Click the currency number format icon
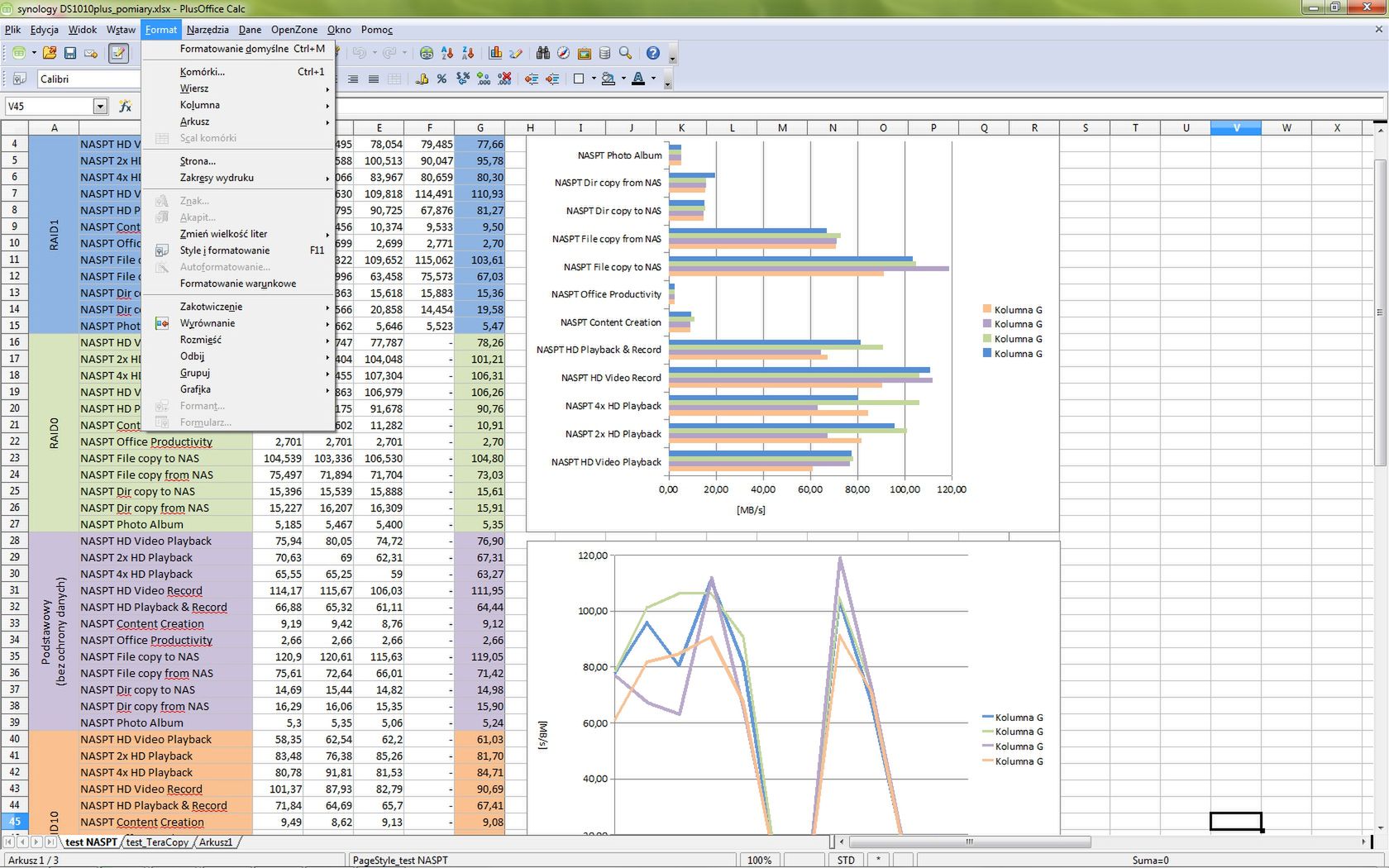The height and width of the screenshot is (868, 1389). [x=422, y=79]
